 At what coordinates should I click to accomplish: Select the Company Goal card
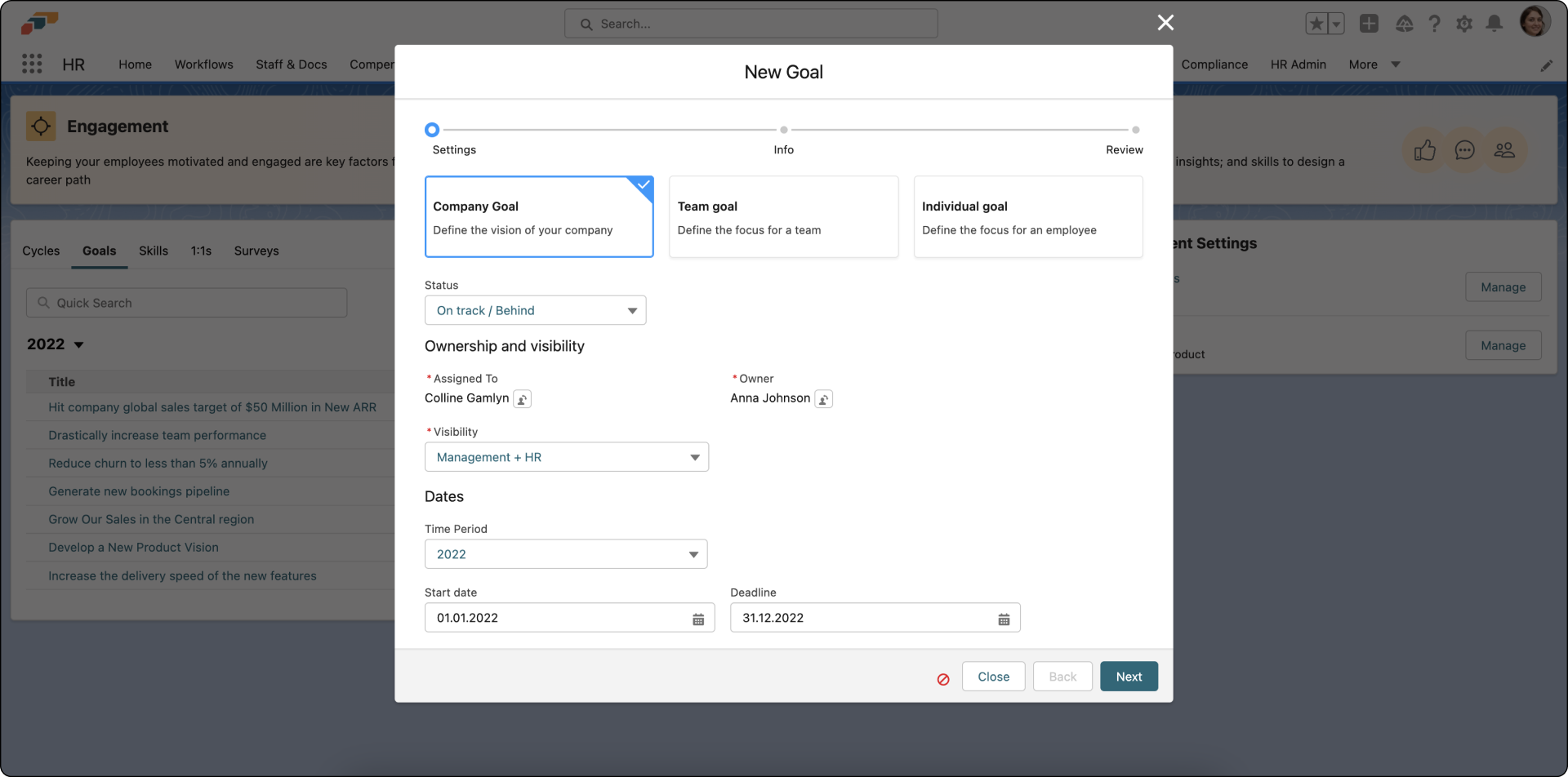pos(539,216)
